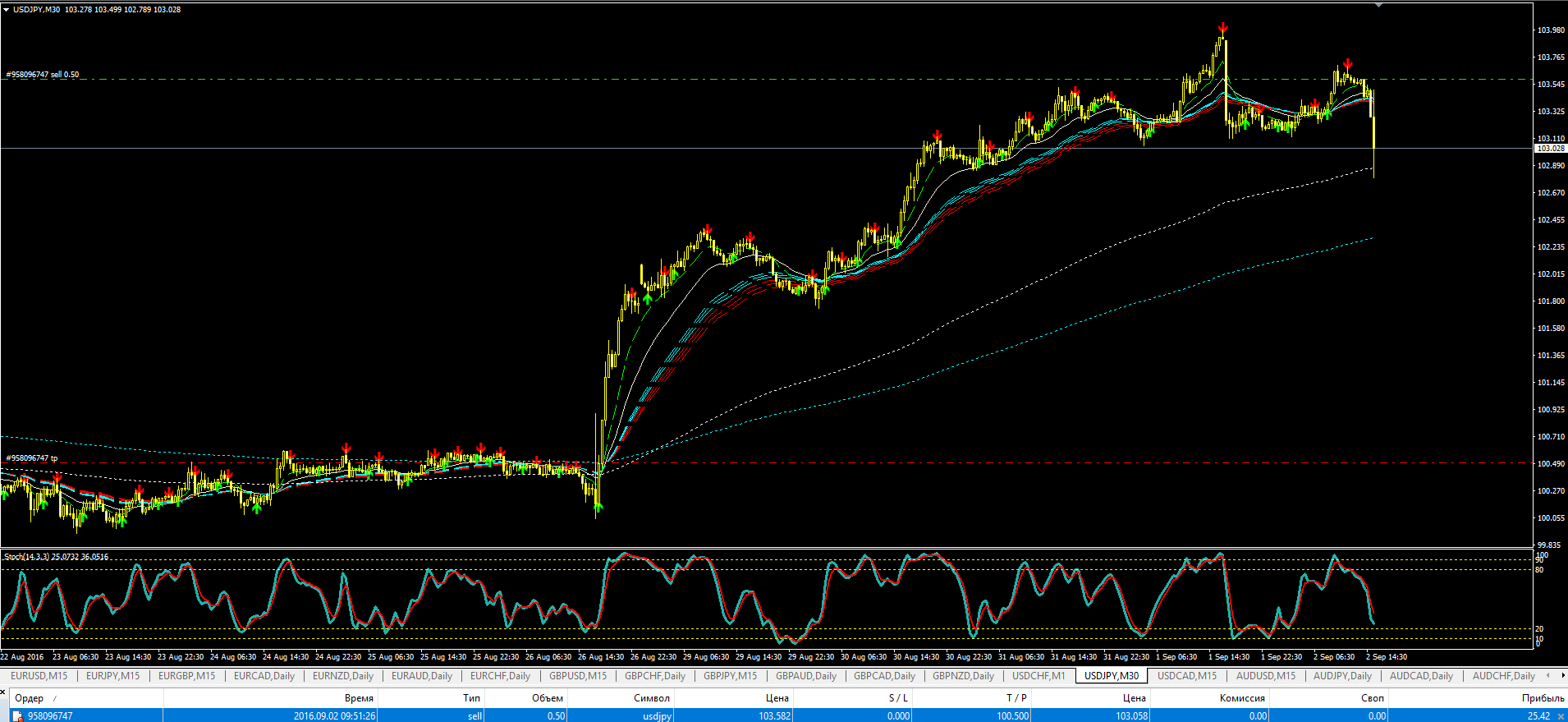Click the left arrow of chart tabs scroller

pyautogui.click(x=1548, y=675)
